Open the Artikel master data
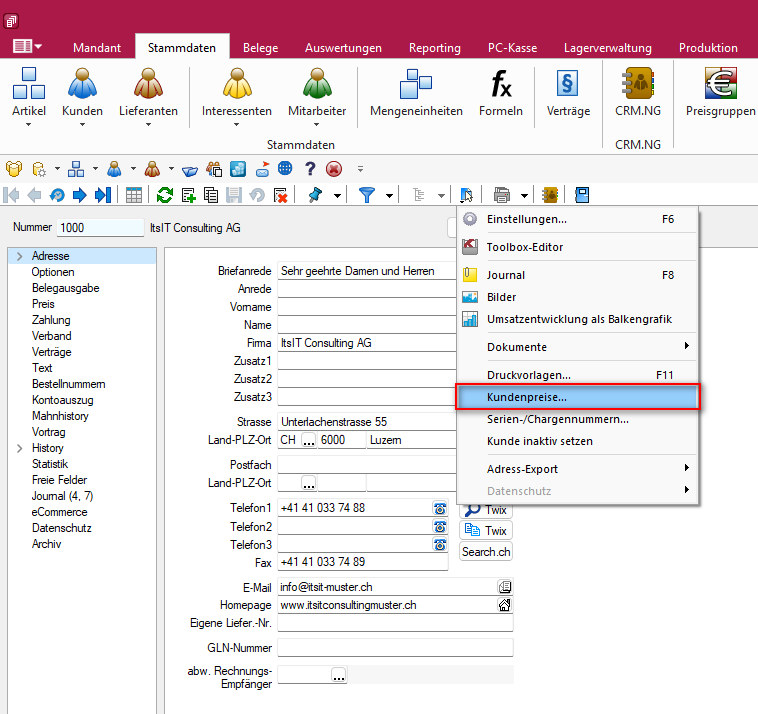 (29, 92)
